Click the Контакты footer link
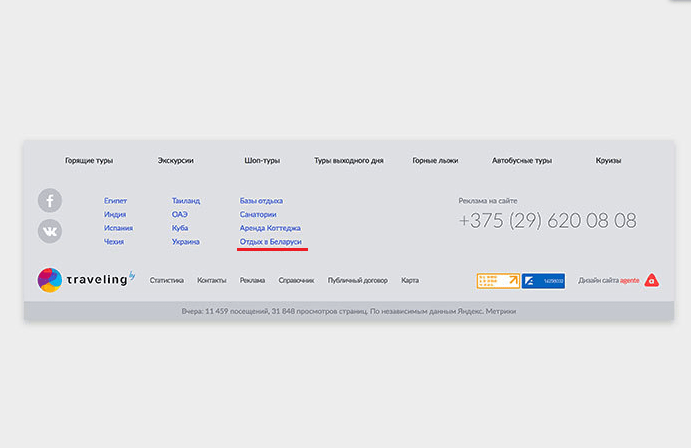The height and width of the screenshot is (448, 691). [212, 281]
